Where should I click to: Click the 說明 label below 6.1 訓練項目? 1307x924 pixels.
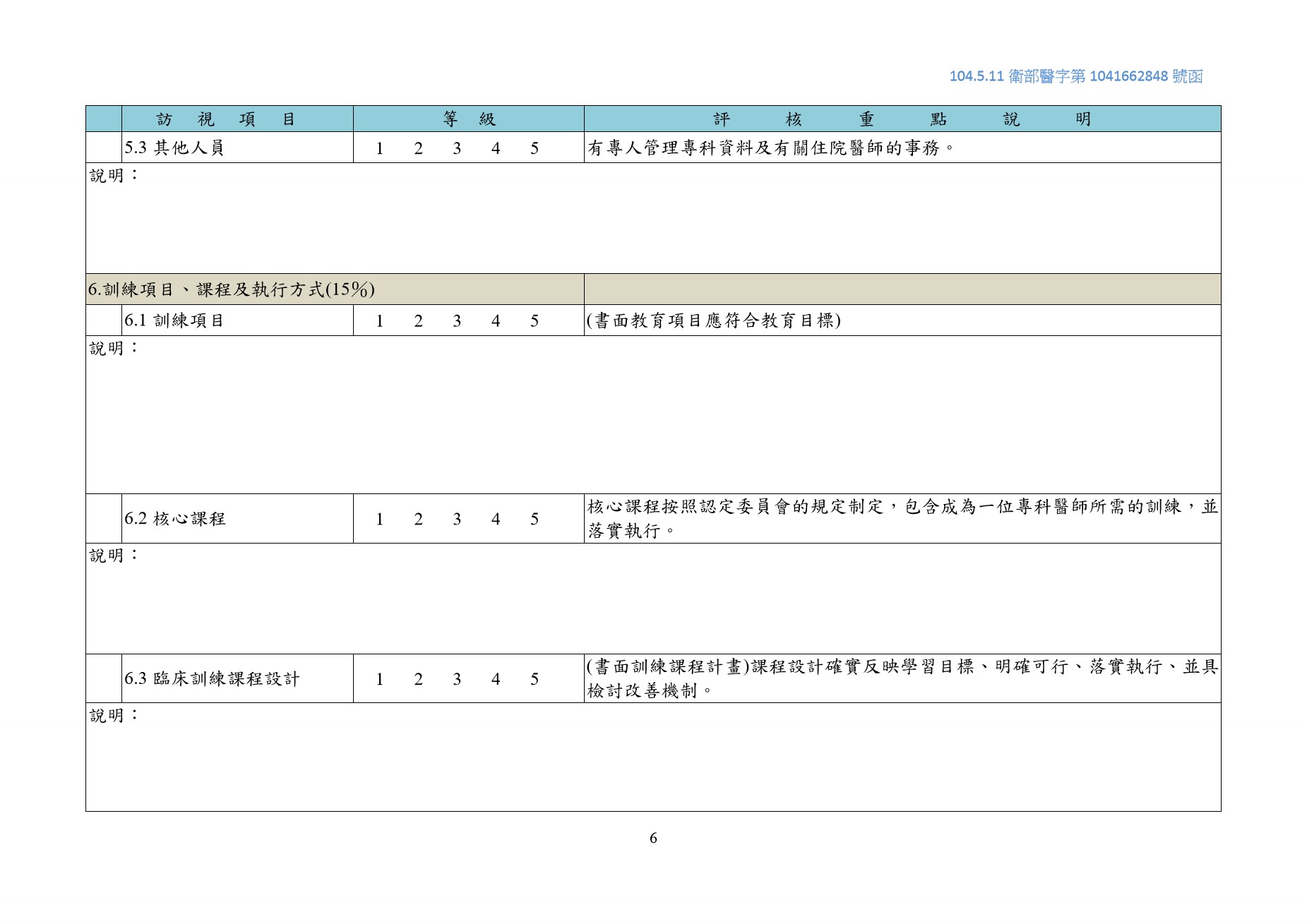[x=114, y=348]
